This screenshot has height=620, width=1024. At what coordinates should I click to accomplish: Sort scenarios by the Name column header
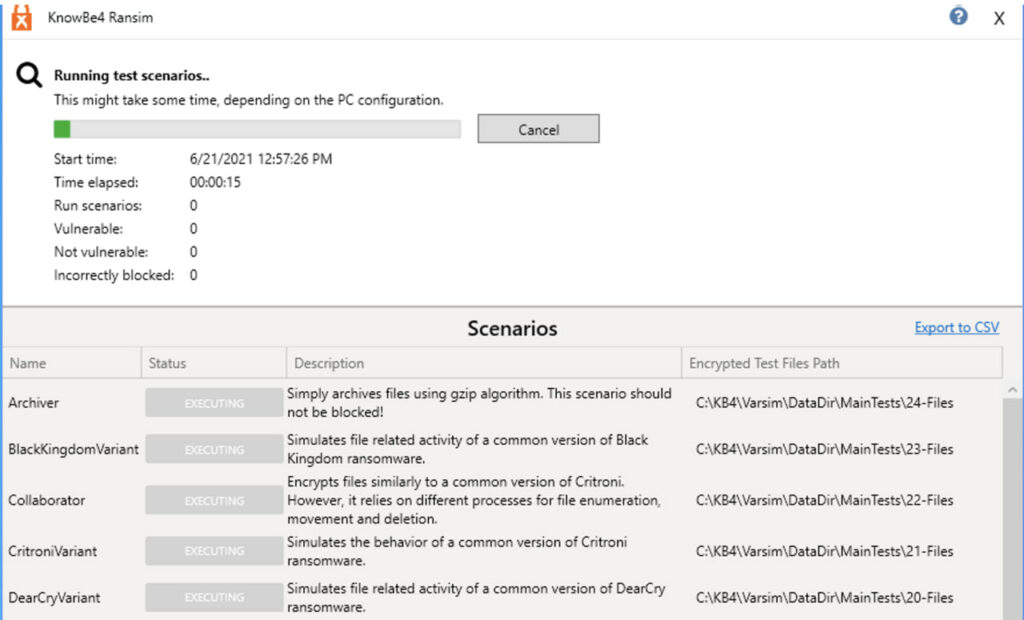pos(72,363)
